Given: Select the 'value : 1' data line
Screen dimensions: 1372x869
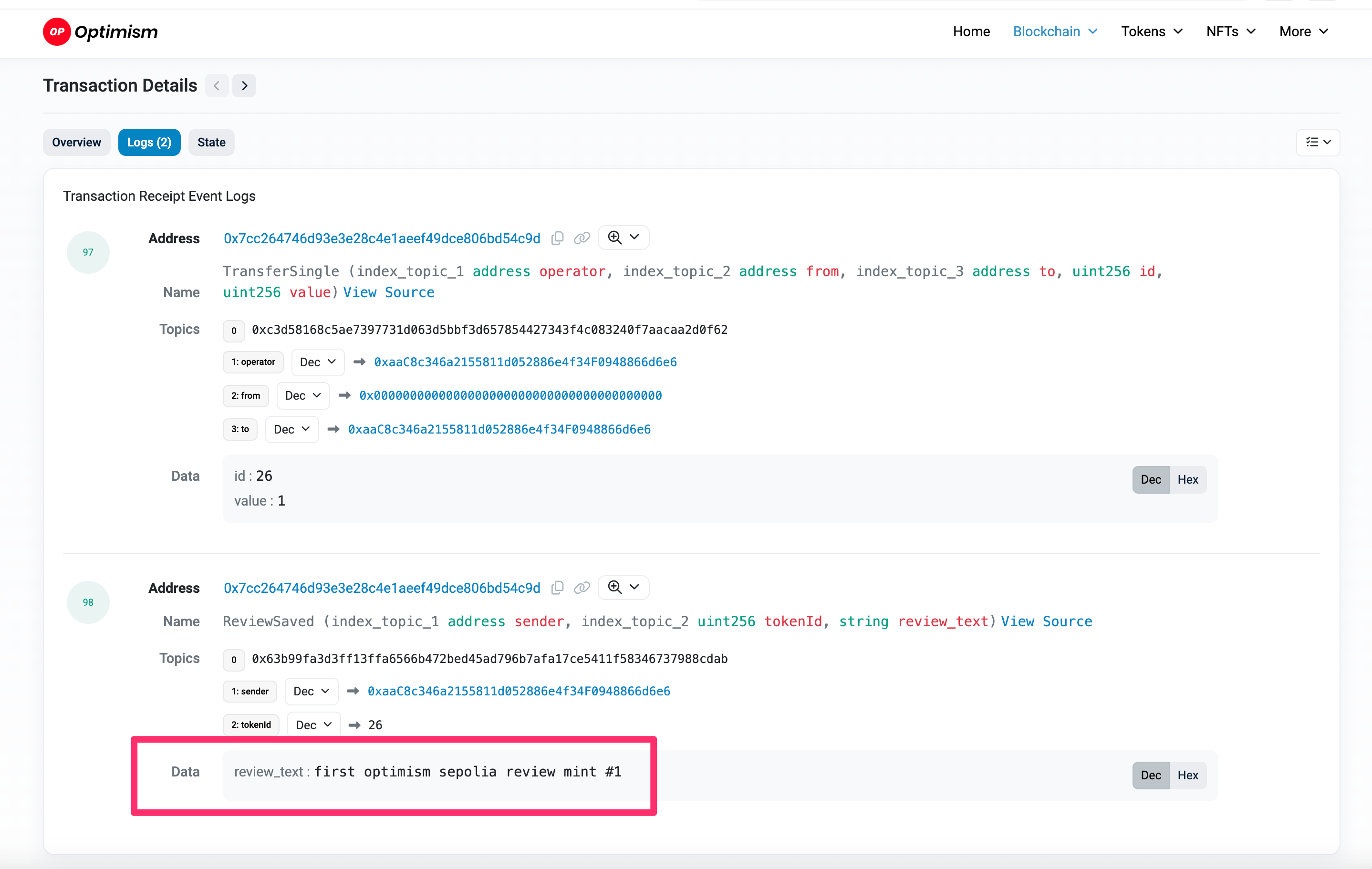Looking at the screenshot, I should [x=259, y=501].
